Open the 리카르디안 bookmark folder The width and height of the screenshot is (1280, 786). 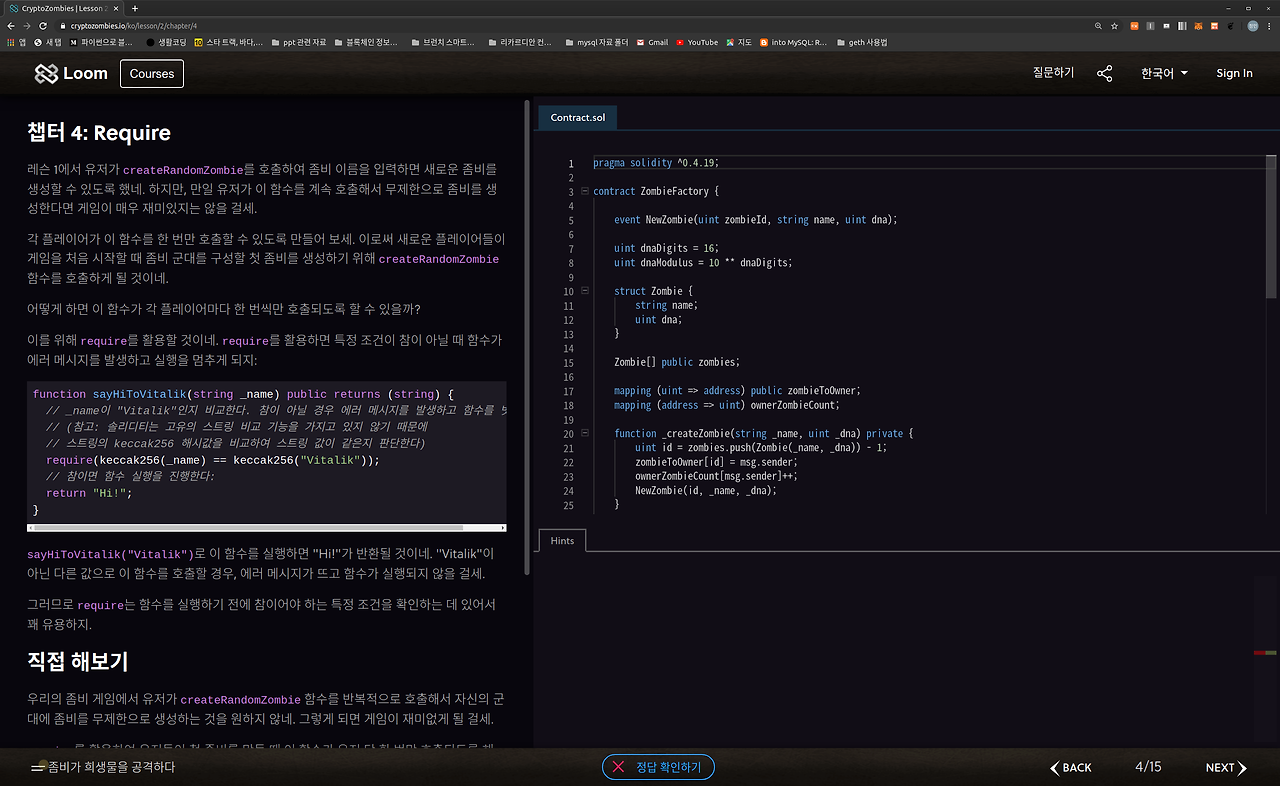pos(520,42)
